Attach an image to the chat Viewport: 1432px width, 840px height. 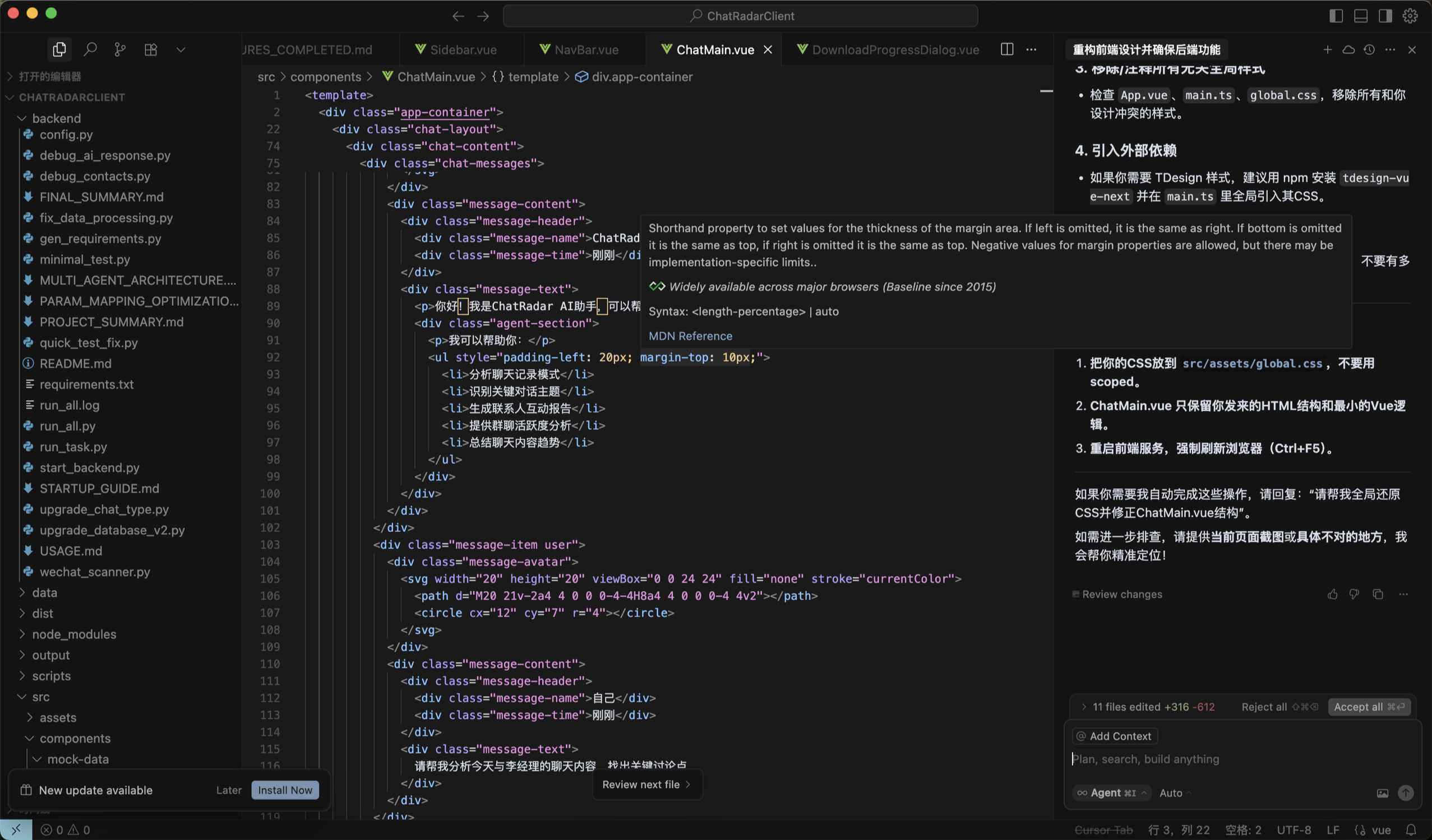(1382, 793)
